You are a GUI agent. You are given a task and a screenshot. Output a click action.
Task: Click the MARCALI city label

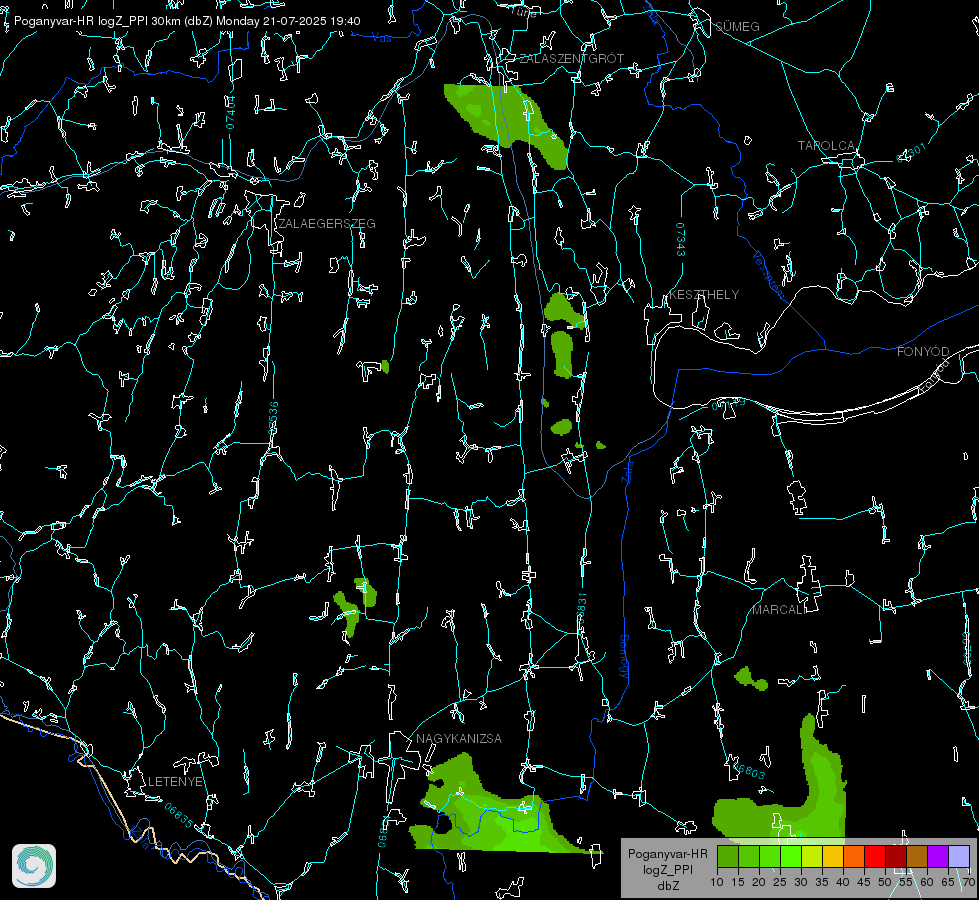click(x=779, y=610)
